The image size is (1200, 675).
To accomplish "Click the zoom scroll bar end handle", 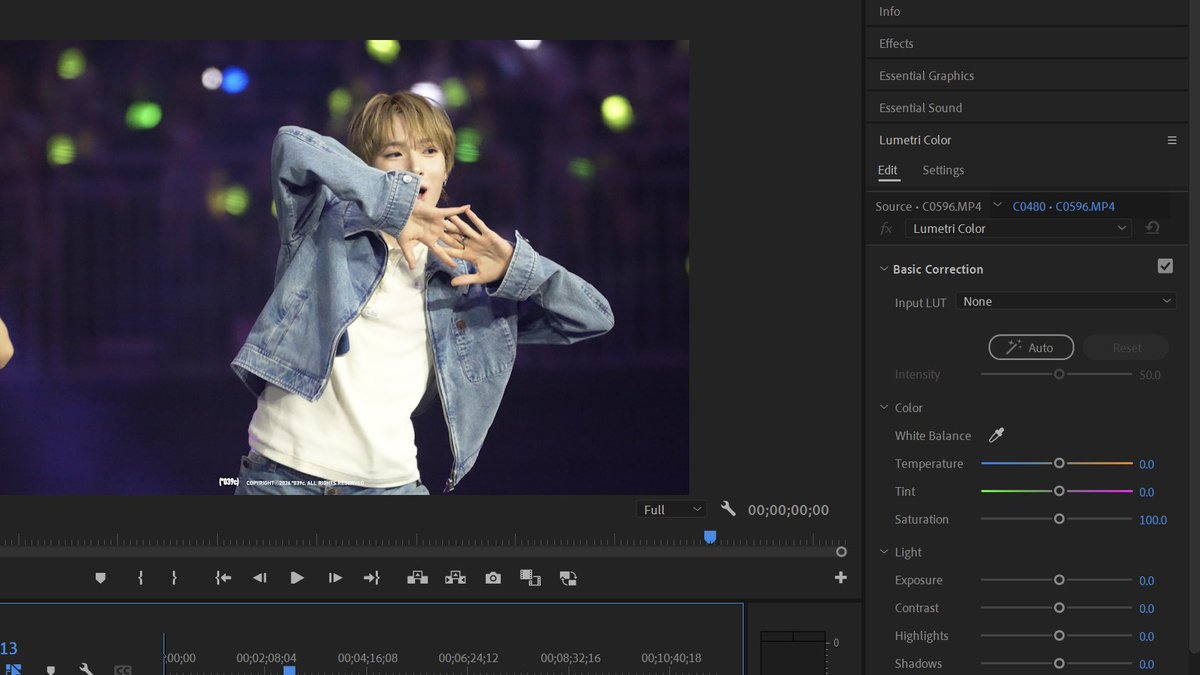I will click(x=841, y=551).
